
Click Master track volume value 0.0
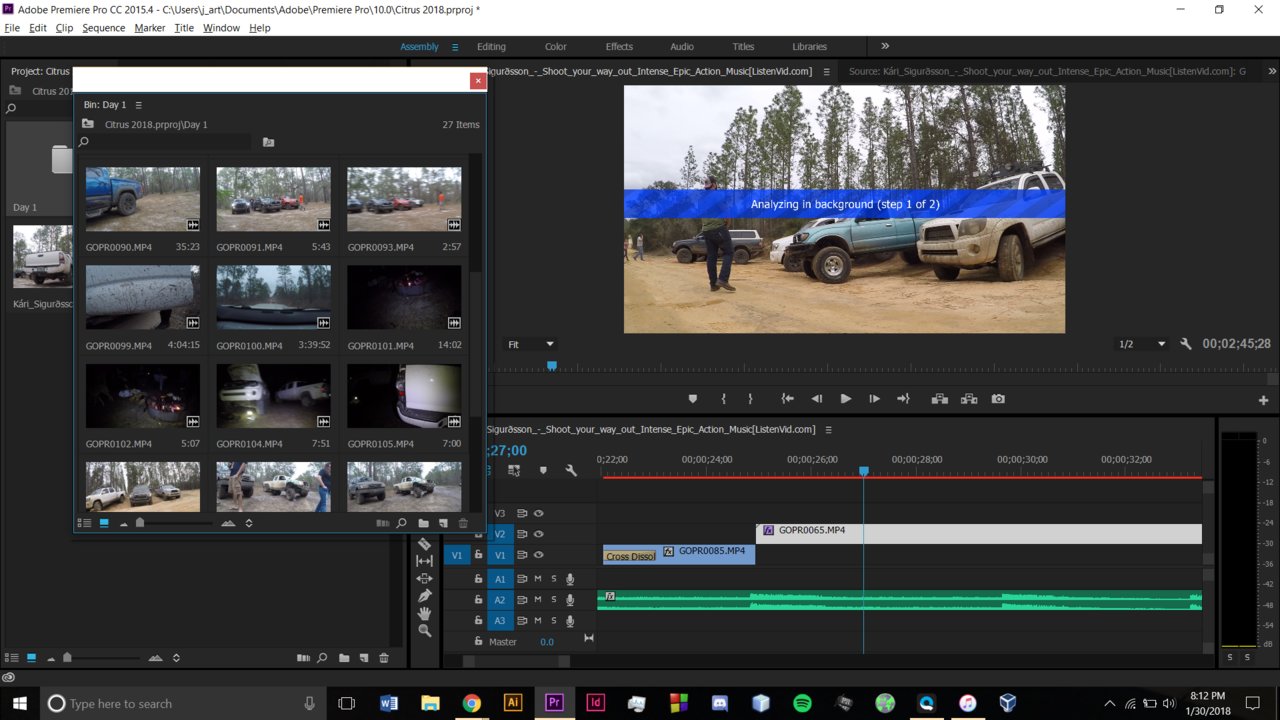pyautogui.click(x=547, y=642)
